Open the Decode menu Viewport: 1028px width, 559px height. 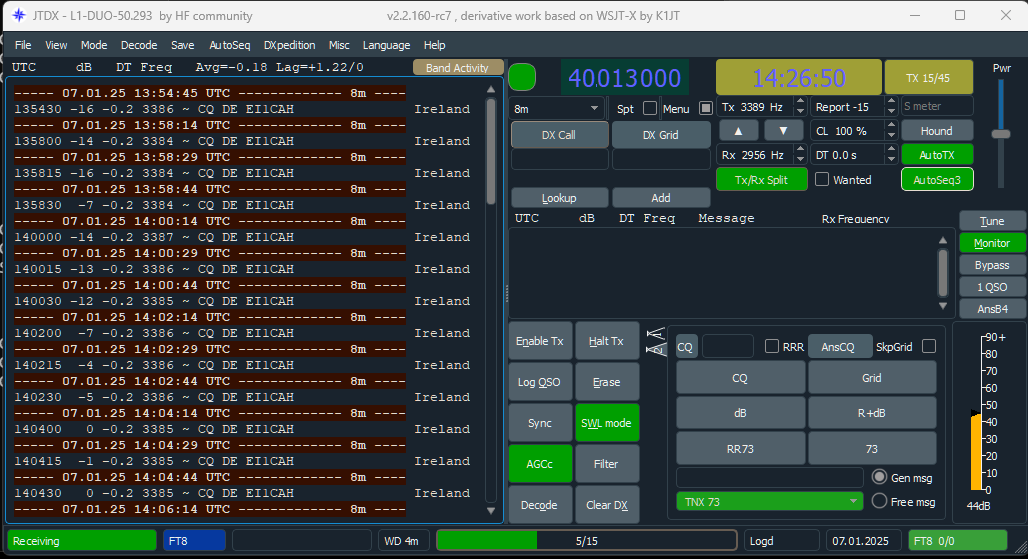click(139, 45)
